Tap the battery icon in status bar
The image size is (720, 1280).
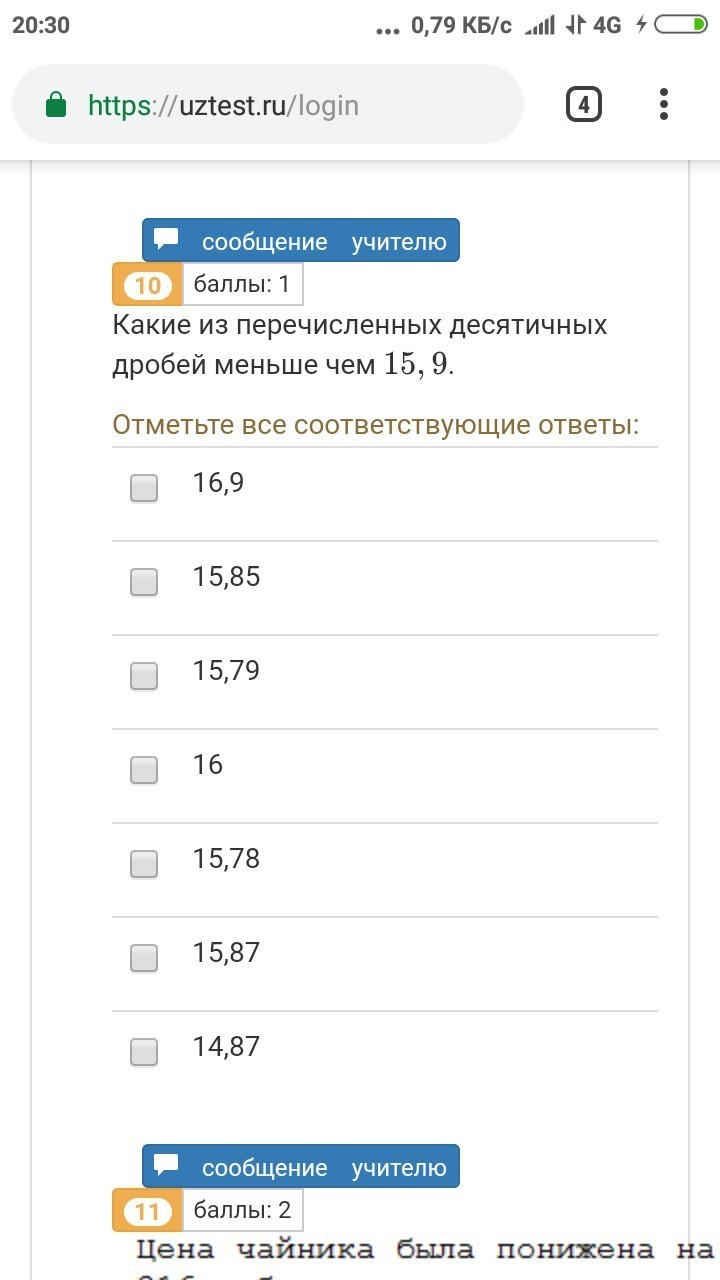point(680,25)
